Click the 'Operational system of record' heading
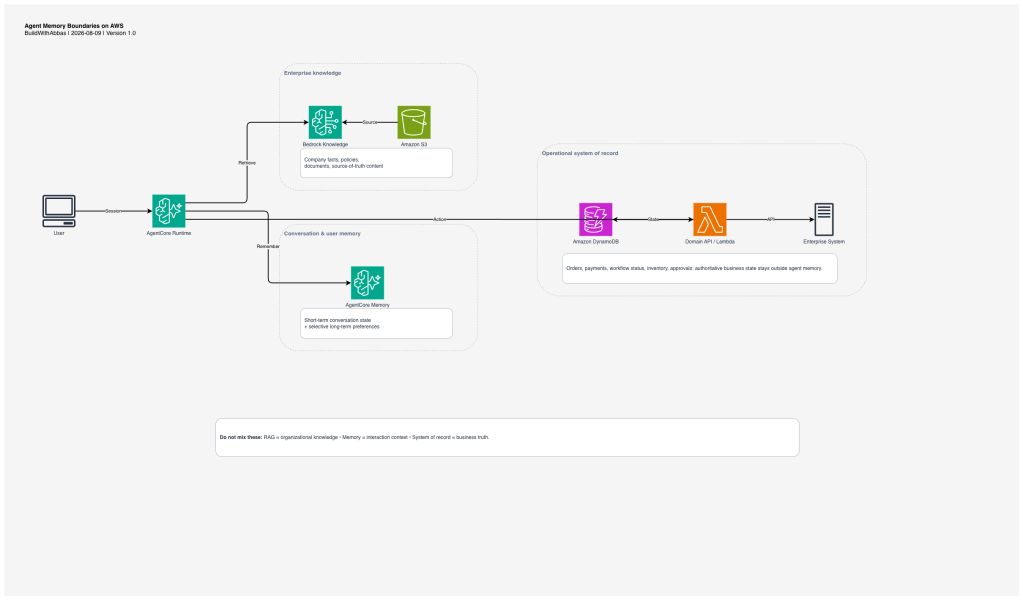1023x600 pixels. click(580, 153)
